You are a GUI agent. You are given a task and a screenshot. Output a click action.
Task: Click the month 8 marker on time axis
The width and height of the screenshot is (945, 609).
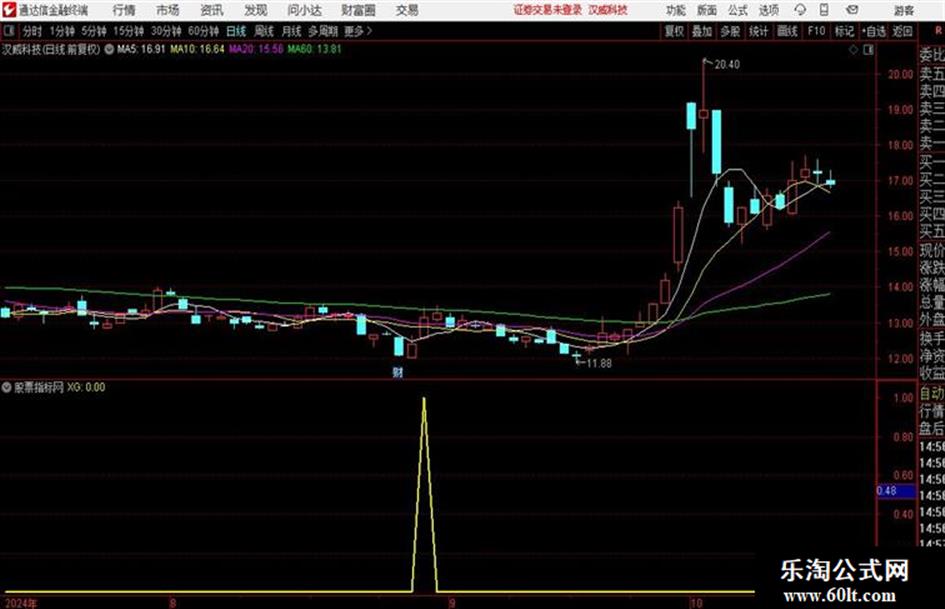tap(173, 603)
